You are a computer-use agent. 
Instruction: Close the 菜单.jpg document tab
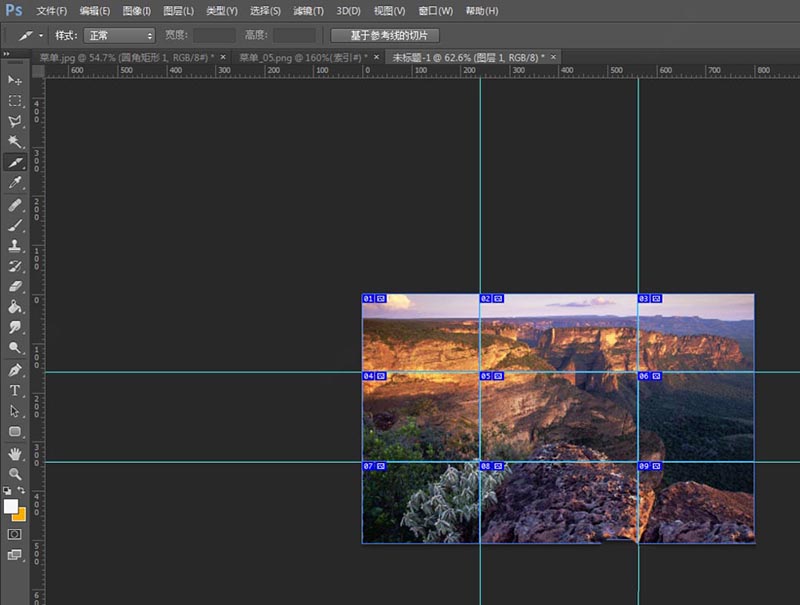(222, 58)
